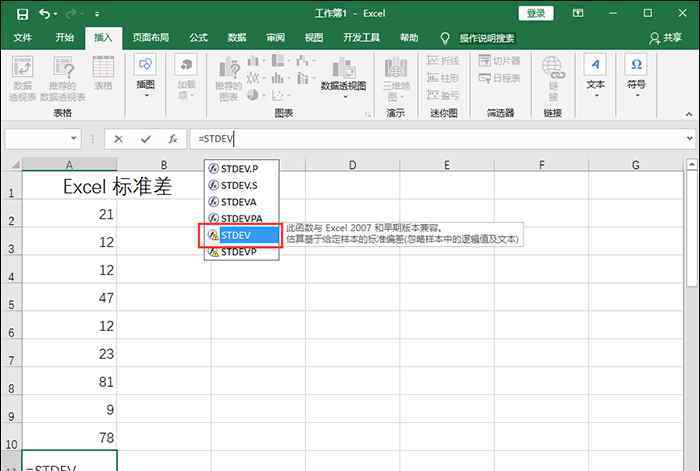Open the charts group dialog launcher

pos(368,115)
